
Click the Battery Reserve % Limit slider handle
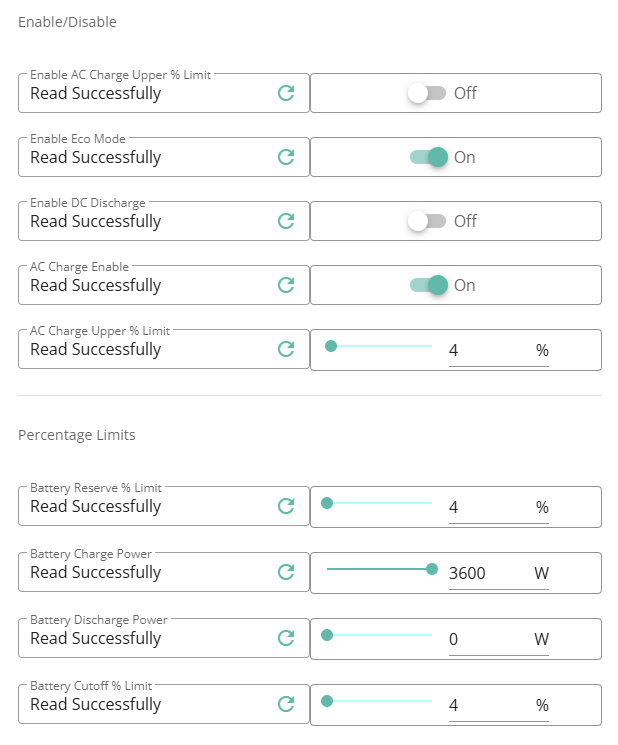[327, 503]
